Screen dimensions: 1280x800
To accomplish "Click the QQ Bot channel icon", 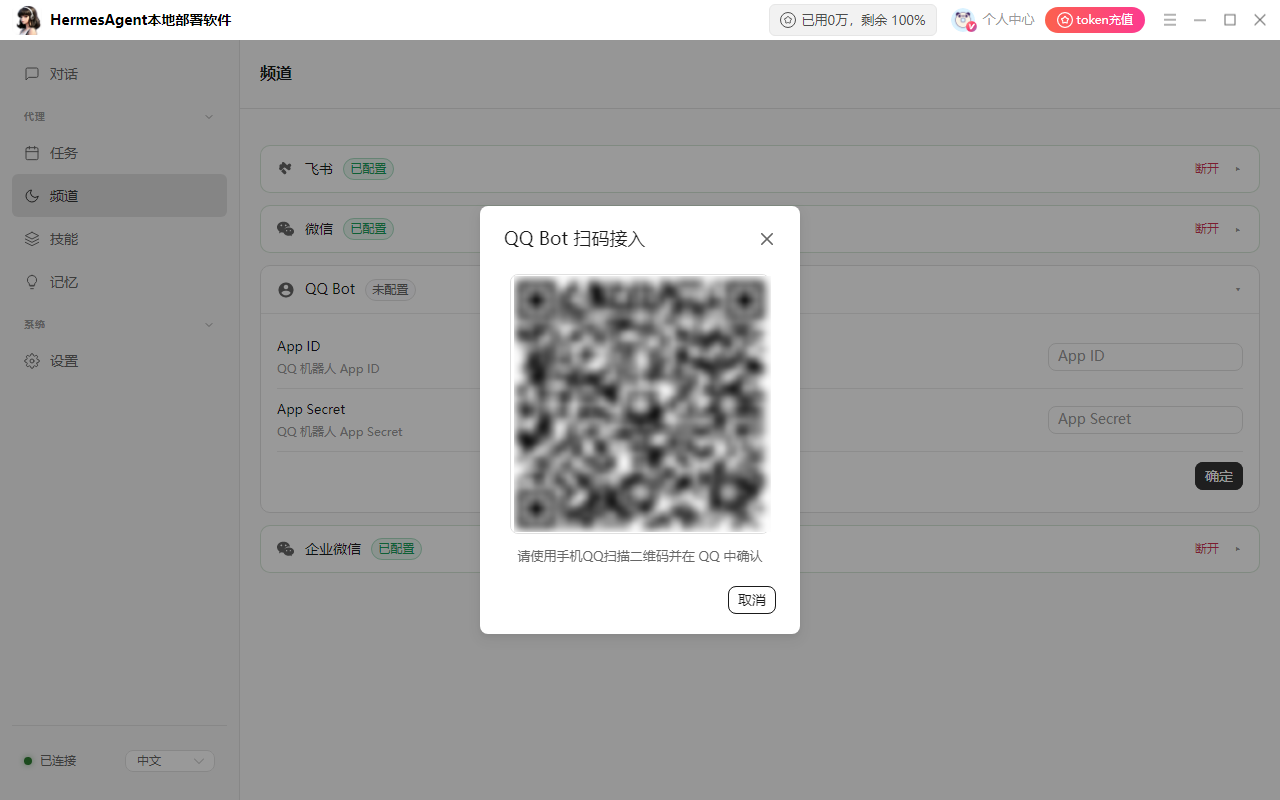I will click(x=286, y=290).
